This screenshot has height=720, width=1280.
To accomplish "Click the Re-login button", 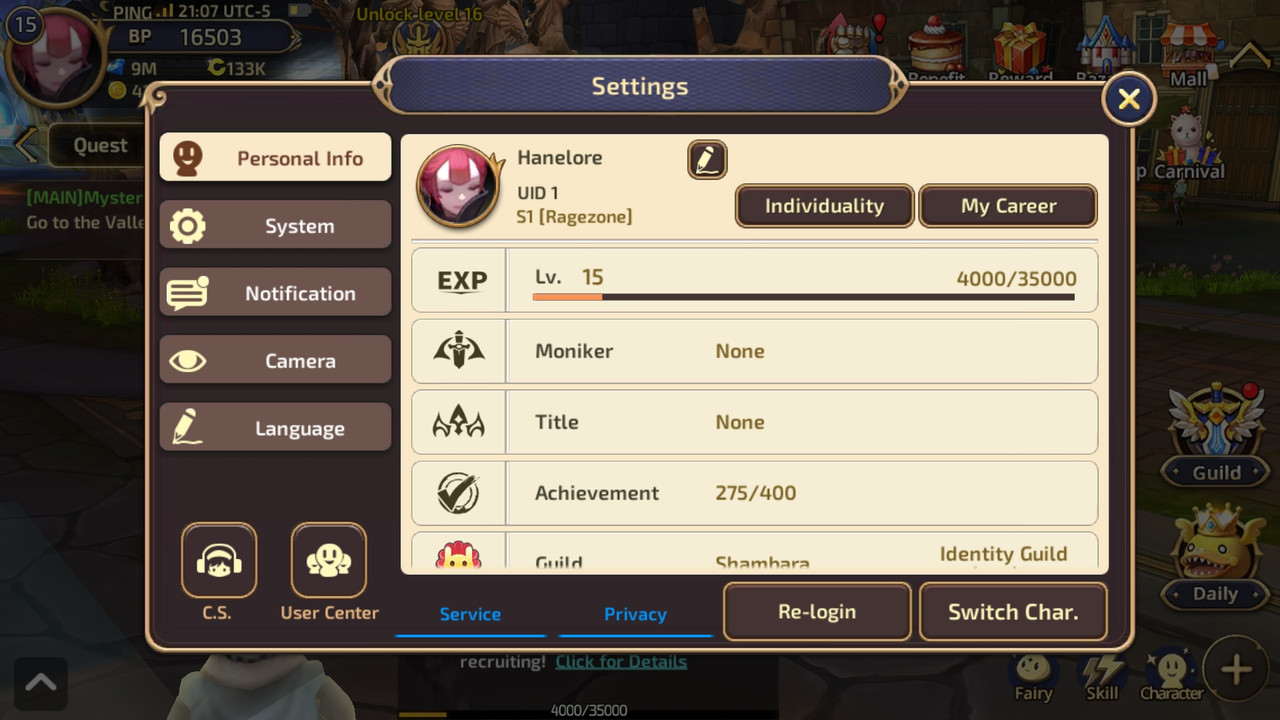I will [817, 612].
